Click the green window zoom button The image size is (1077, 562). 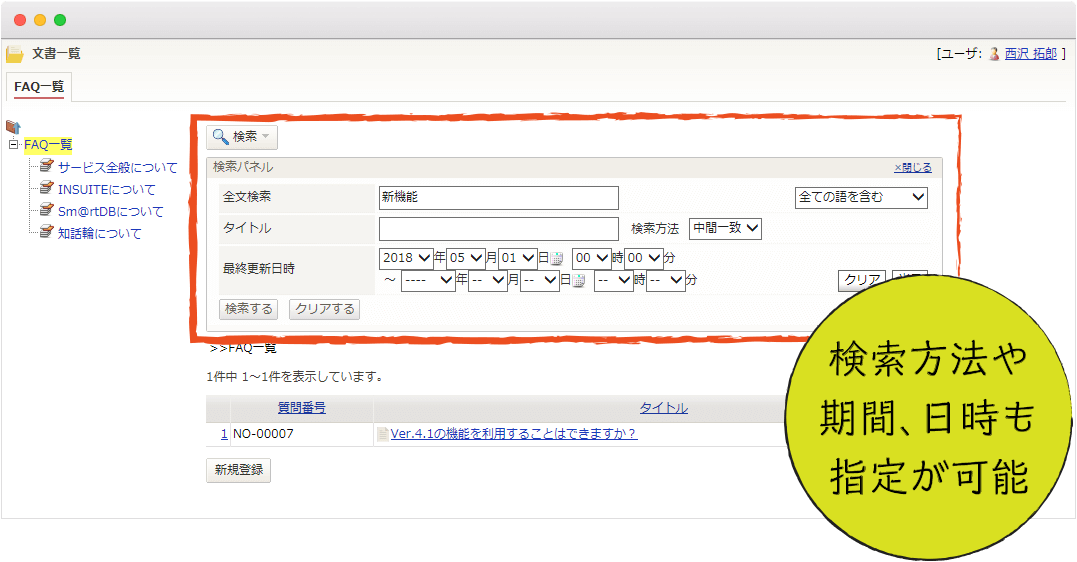click(x=60, y=20)
